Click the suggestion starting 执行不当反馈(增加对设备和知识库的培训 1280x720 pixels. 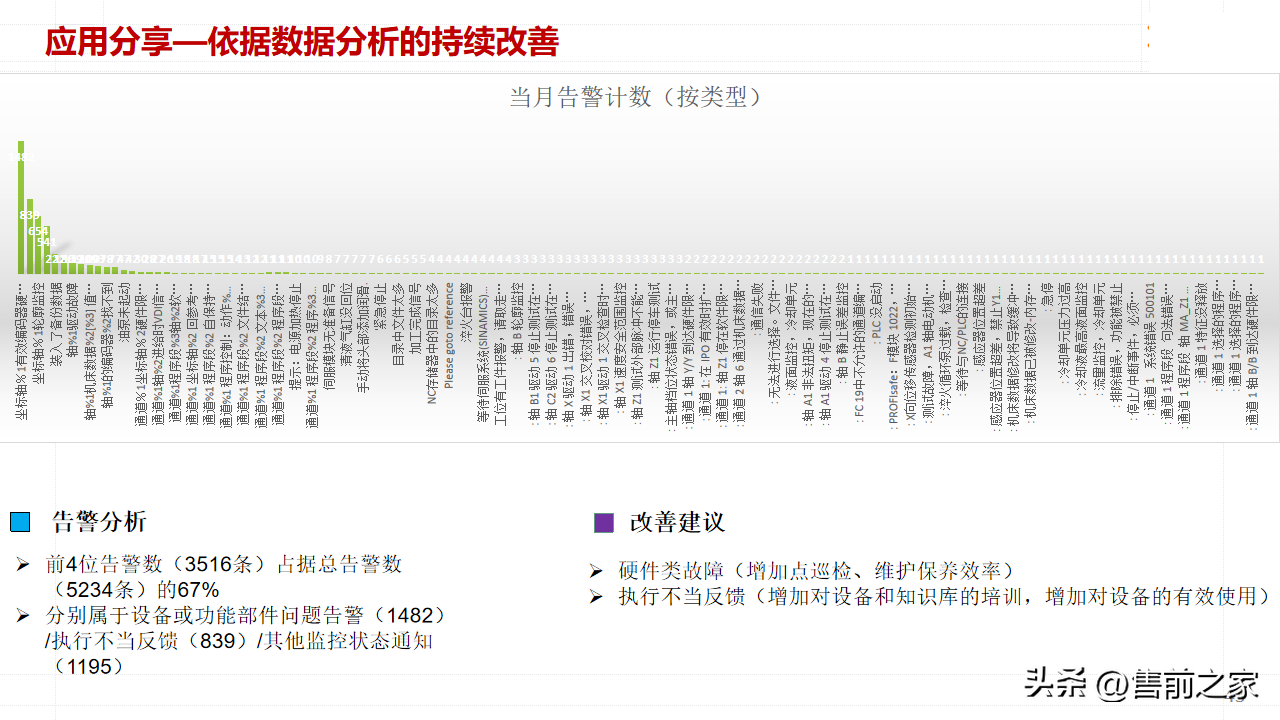[x=944, y=596]
